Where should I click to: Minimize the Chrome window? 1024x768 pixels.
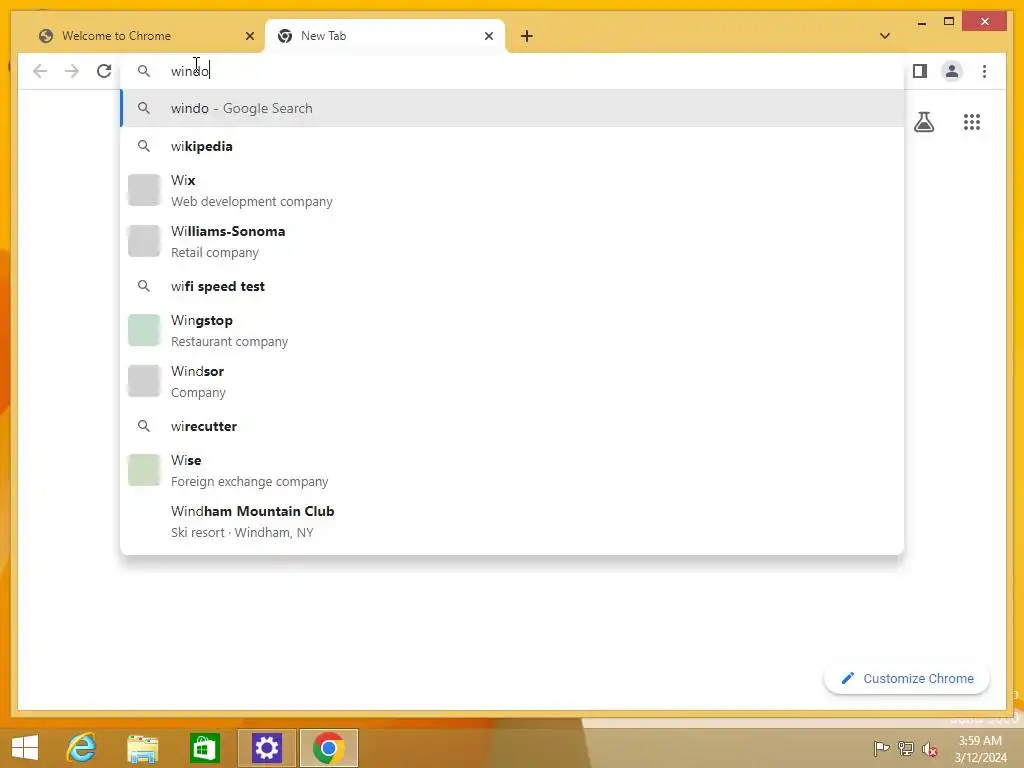coord(921,23)
